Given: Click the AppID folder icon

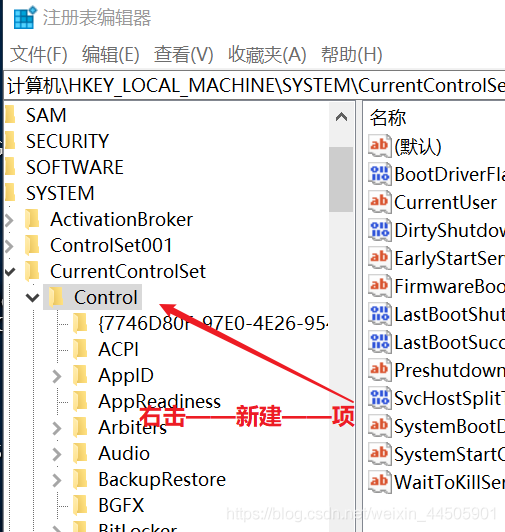Looking at the screenshot, I should 80,376.
